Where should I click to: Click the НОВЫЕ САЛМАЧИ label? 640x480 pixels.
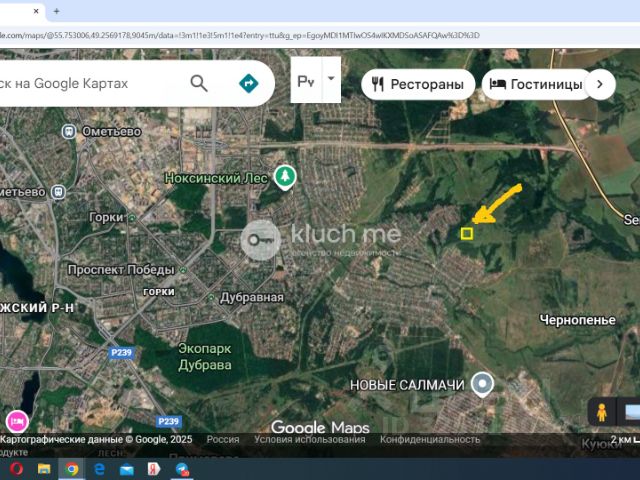(407, 385)
